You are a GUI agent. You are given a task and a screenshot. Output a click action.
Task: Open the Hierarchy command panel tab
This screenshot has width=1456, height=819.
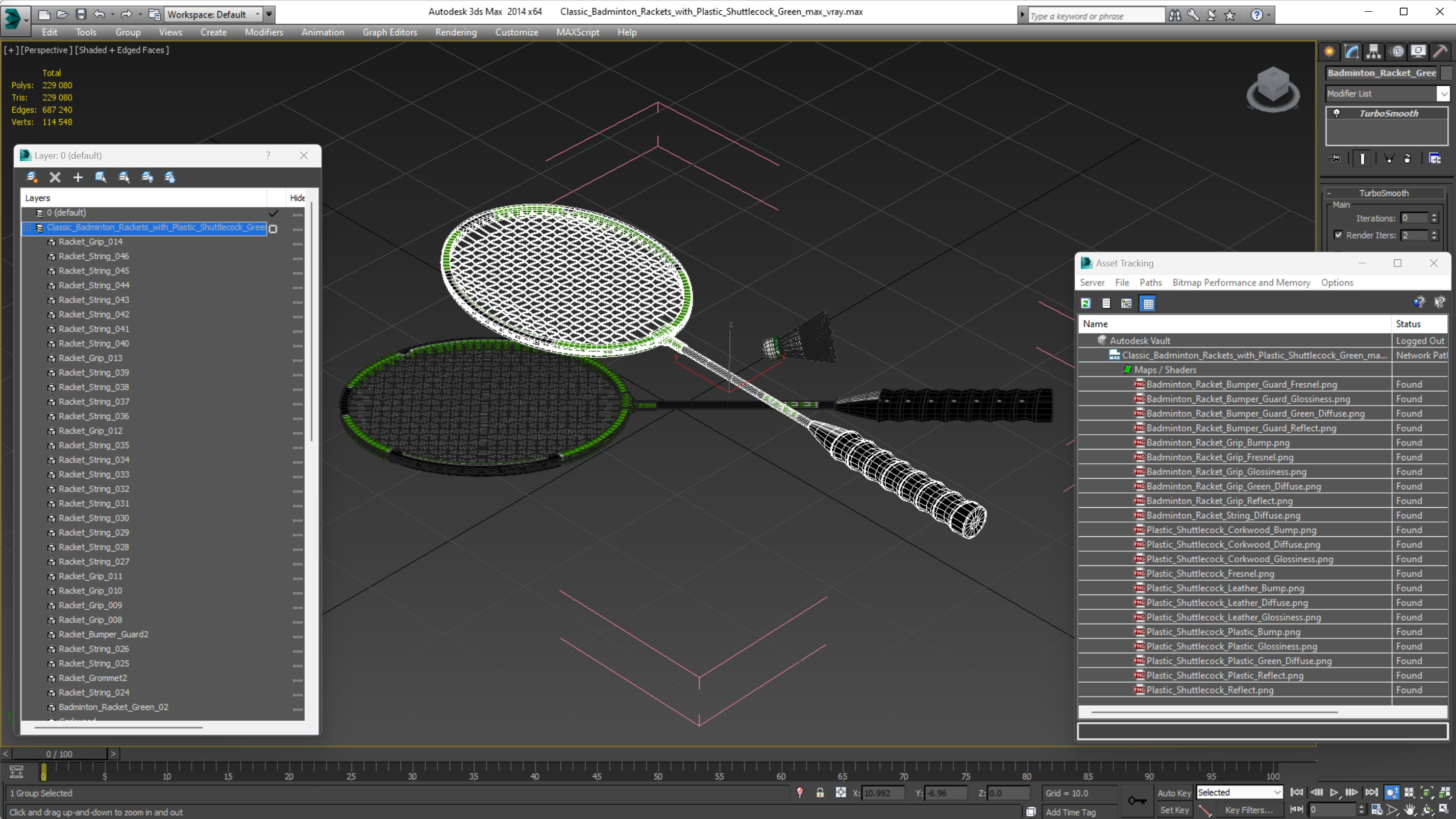click(1373, 52)
